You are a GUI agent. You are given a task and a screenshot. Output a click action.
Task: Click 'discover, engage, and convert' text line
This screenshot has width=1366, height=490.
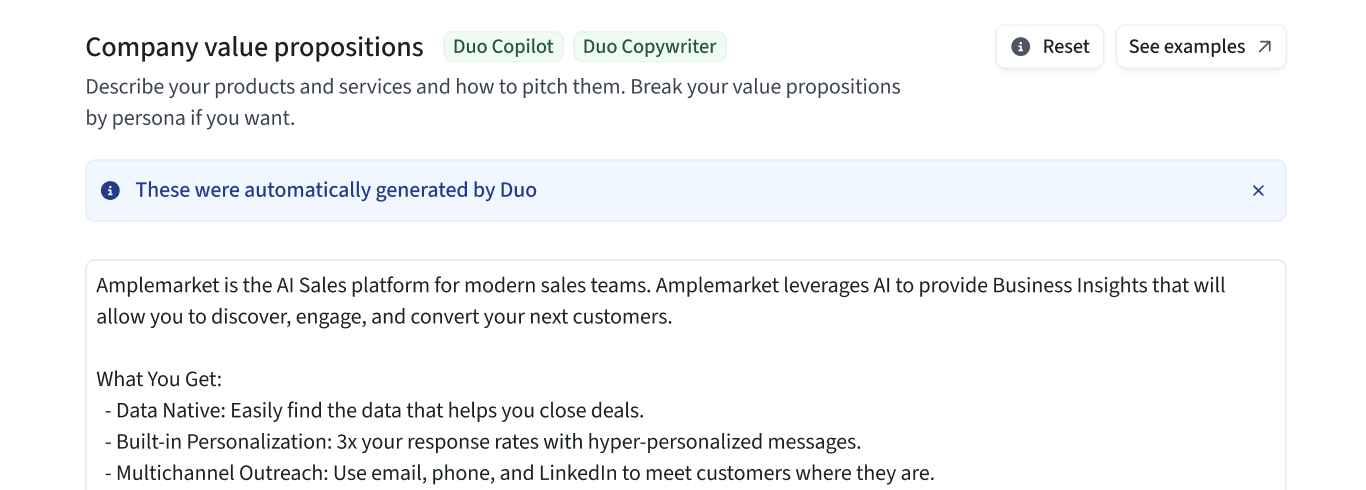tap(384, 318)
